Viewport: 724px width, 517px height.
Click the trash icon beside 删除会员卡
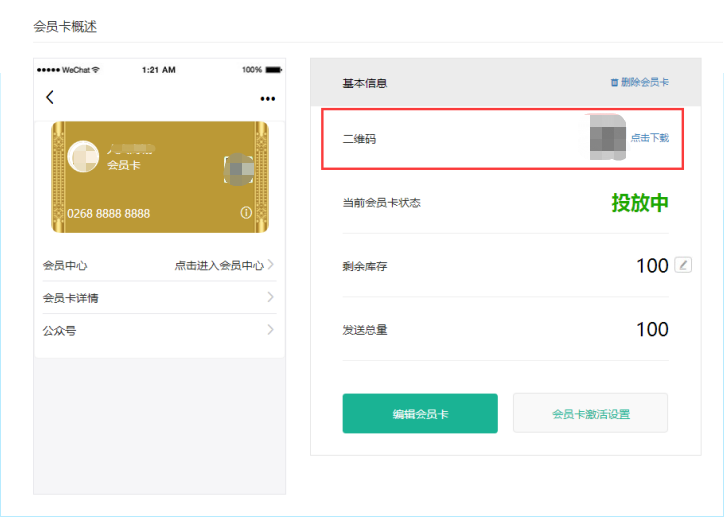tap(614, 82)
